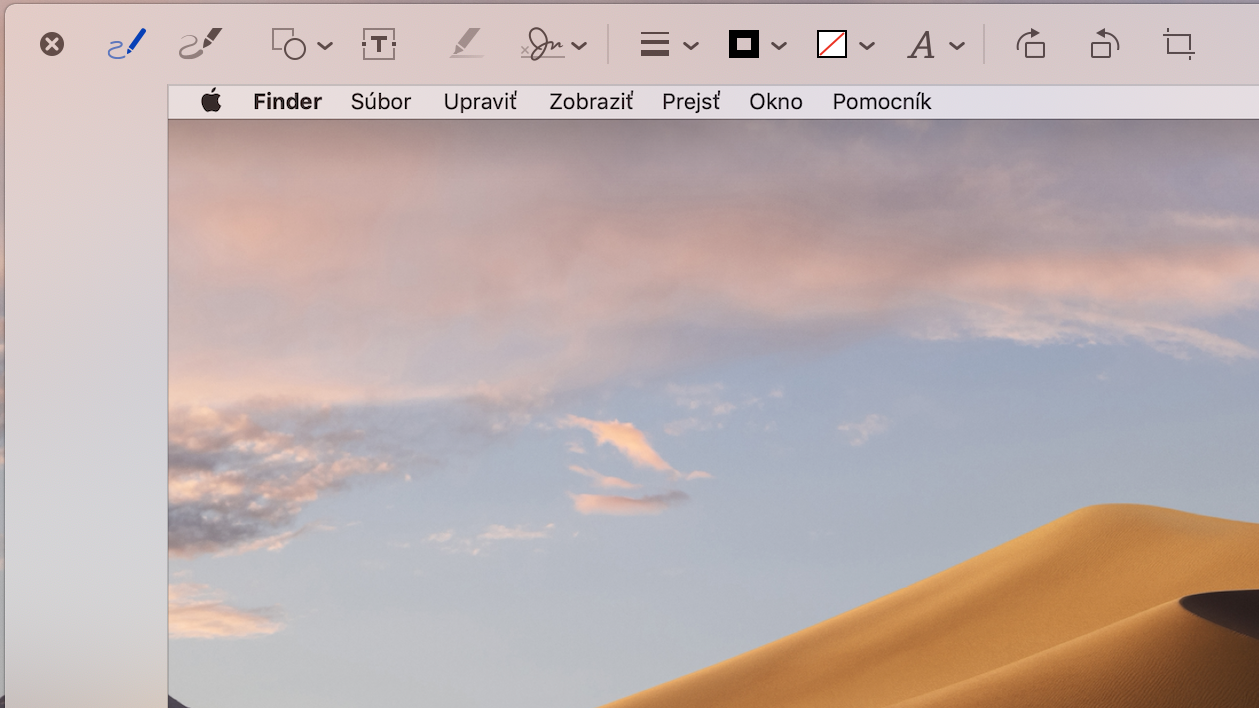The width and height of the screenshot is (1259, 708).
Task: Close the Markup toolbar
Action: [52, 44]
